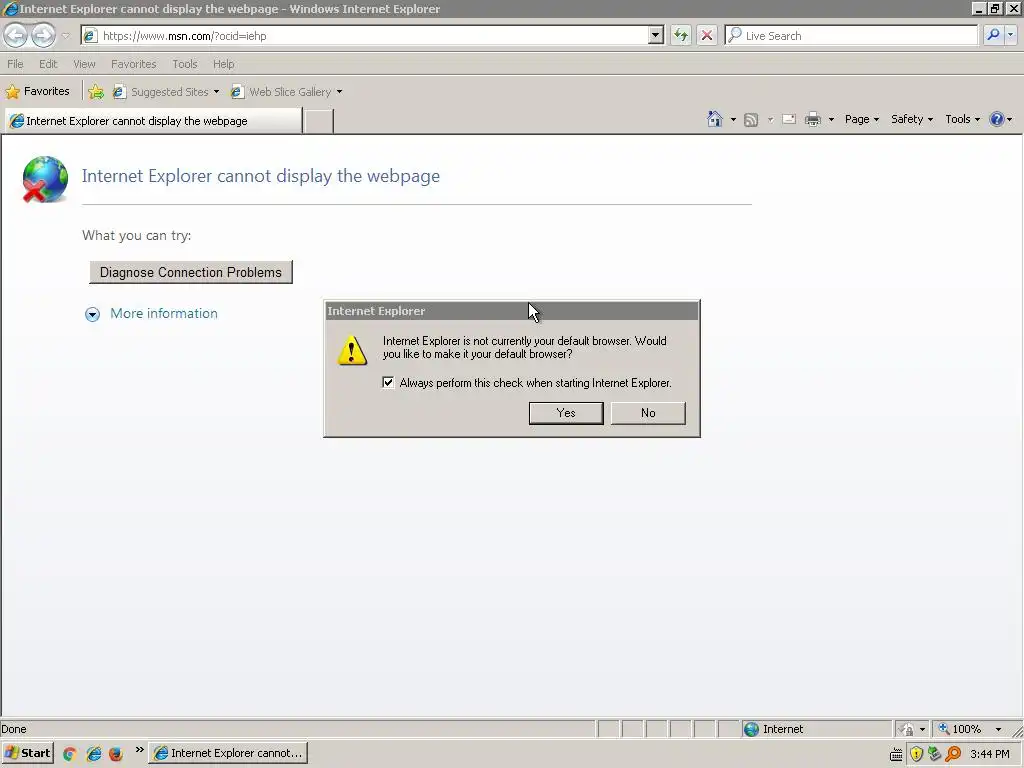Open Web Slice Gallery dropdown
Viewport: 1024px width, 768px height.
286,92
